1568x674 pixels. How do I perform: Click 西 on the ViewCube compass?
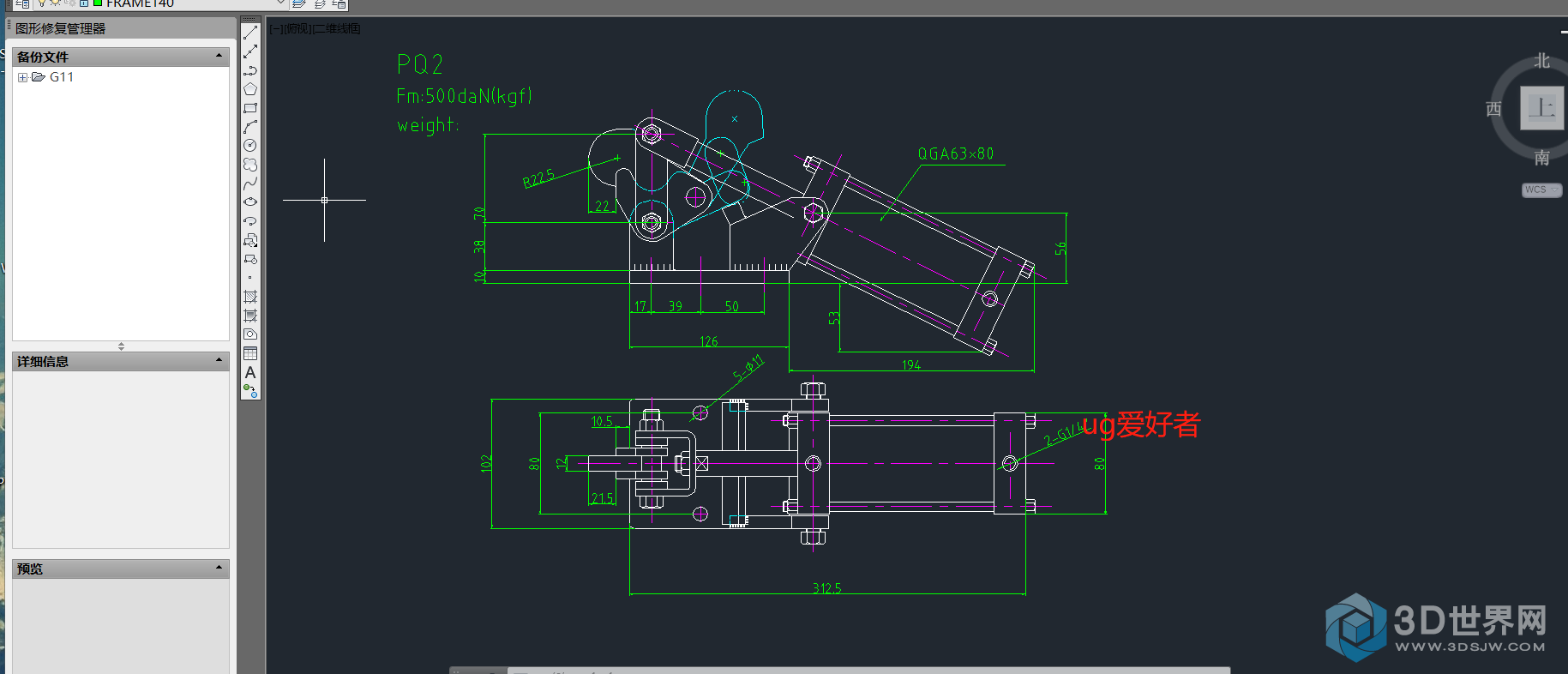click(1493, 109)
